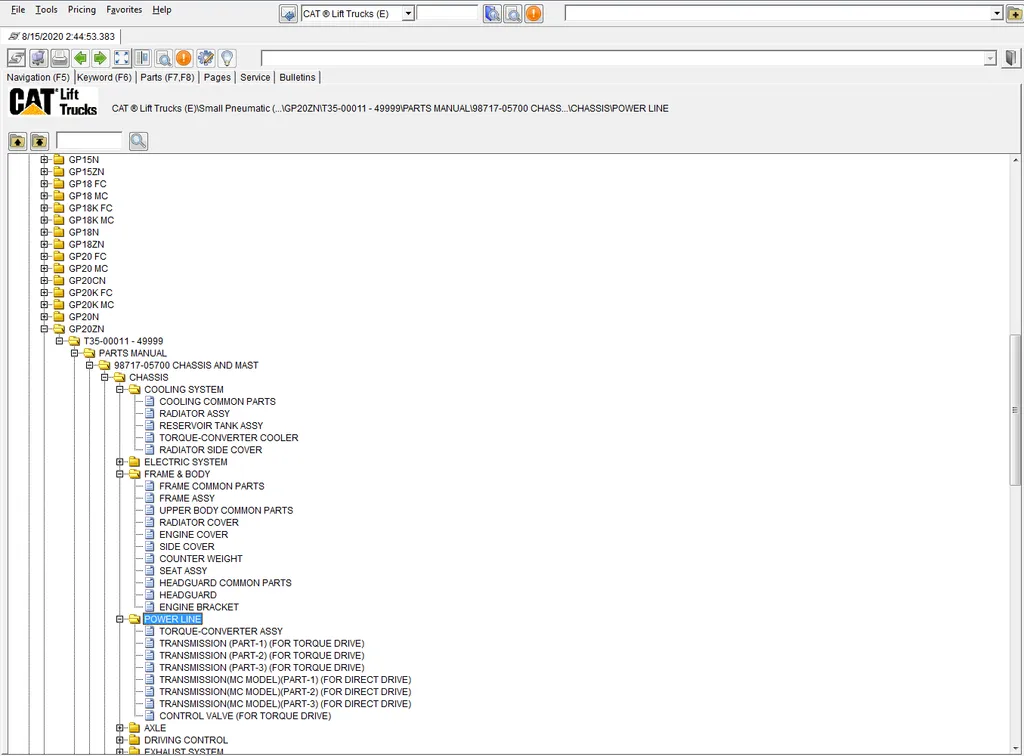
Task: Click the folder up-one-level icon
Action: pyautogui.click(x=18, y=141)
